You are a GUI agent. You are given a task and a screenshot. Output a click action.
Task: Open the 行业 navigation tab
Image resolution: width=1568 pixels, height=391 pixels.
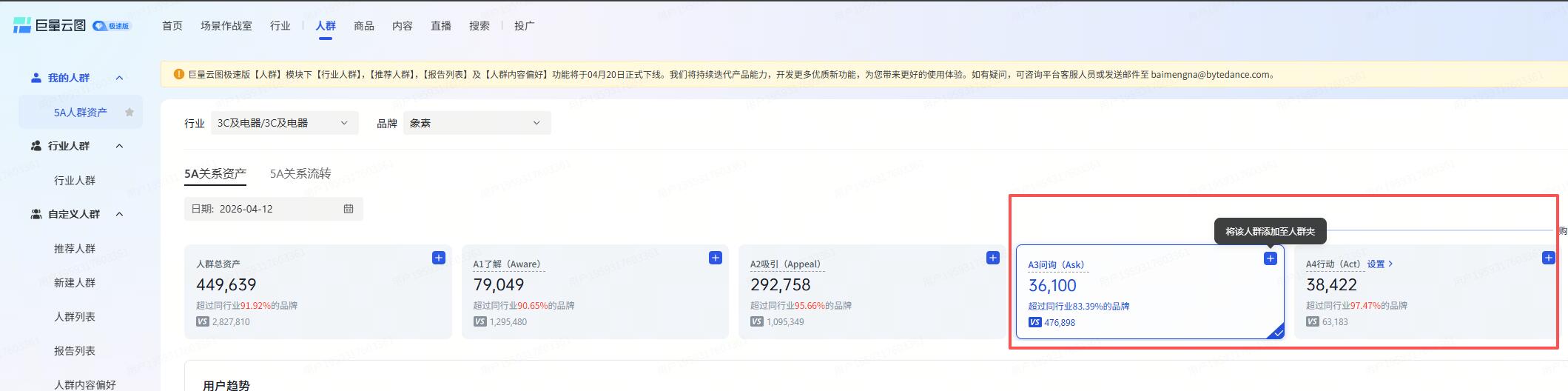tap(280, 26)
